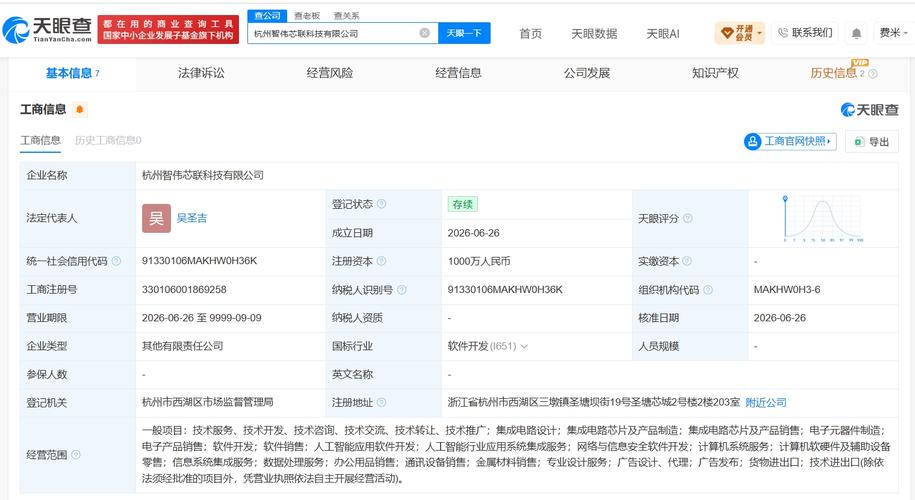This screenshot has height=500, width=915.
Task: Open the 开通会员 dropdown arrow
Action: coord(759,33)
